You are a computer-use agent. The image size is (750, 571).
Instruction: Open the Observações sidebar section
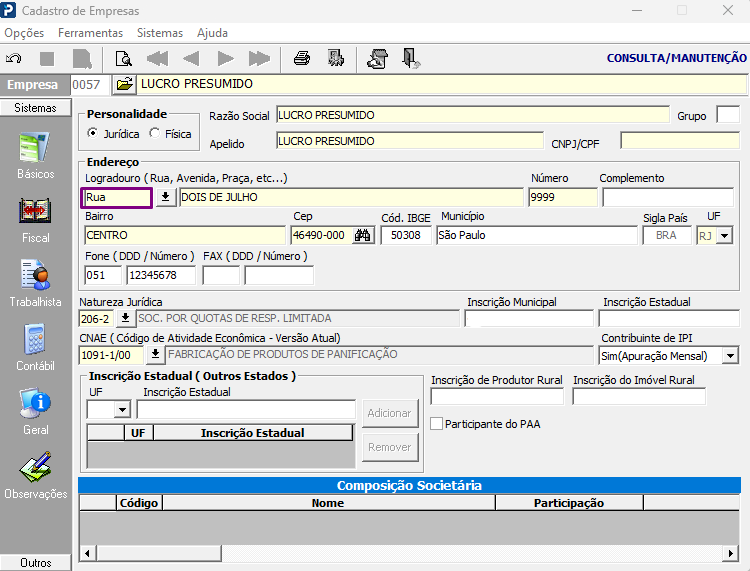click(35, 476)
